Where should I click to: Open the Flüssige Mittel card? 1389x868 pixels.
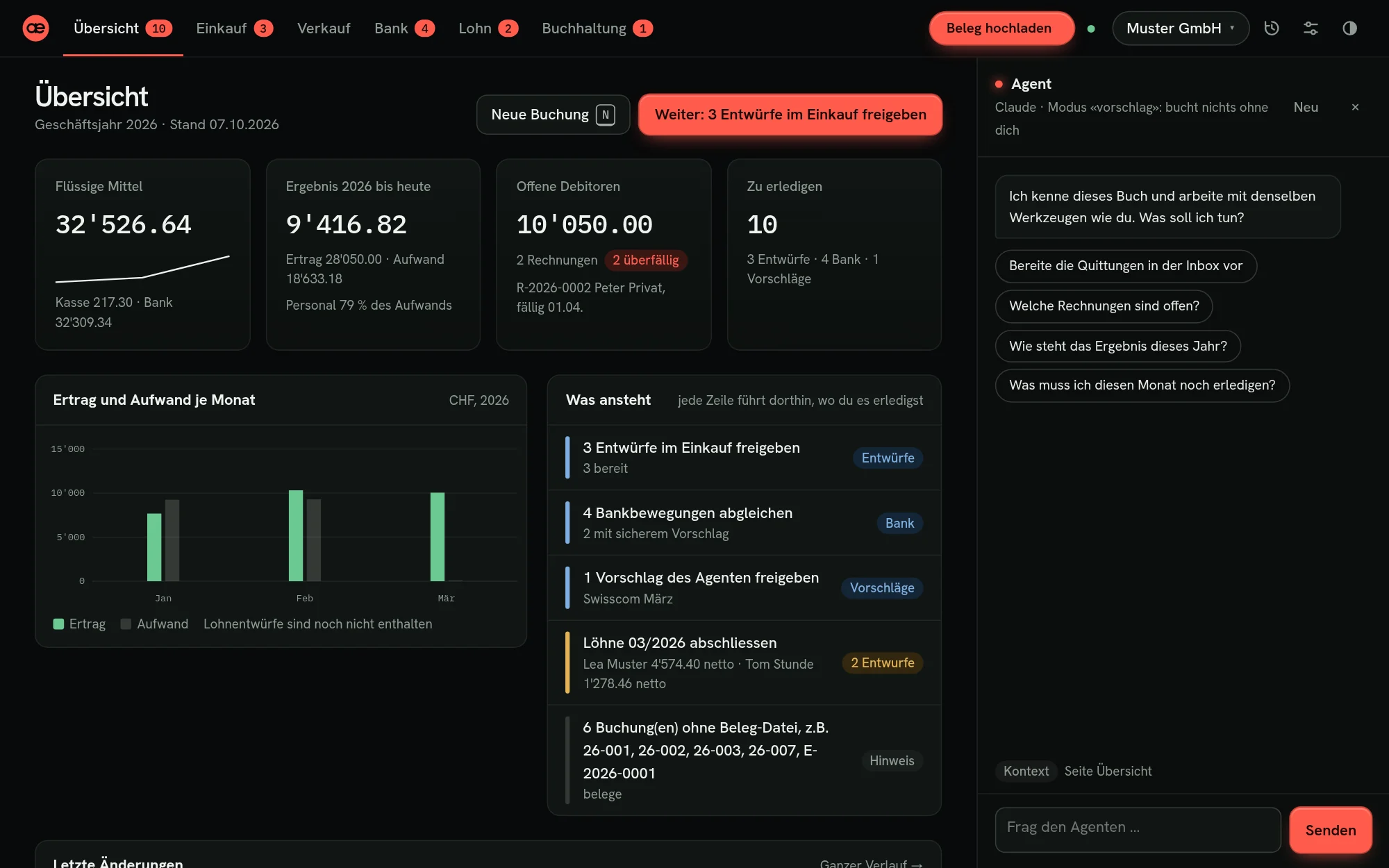coord(142,254)
